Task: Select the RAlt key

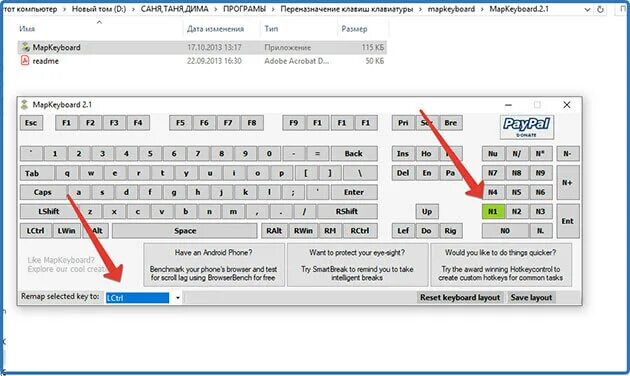Action: point(274,231)
